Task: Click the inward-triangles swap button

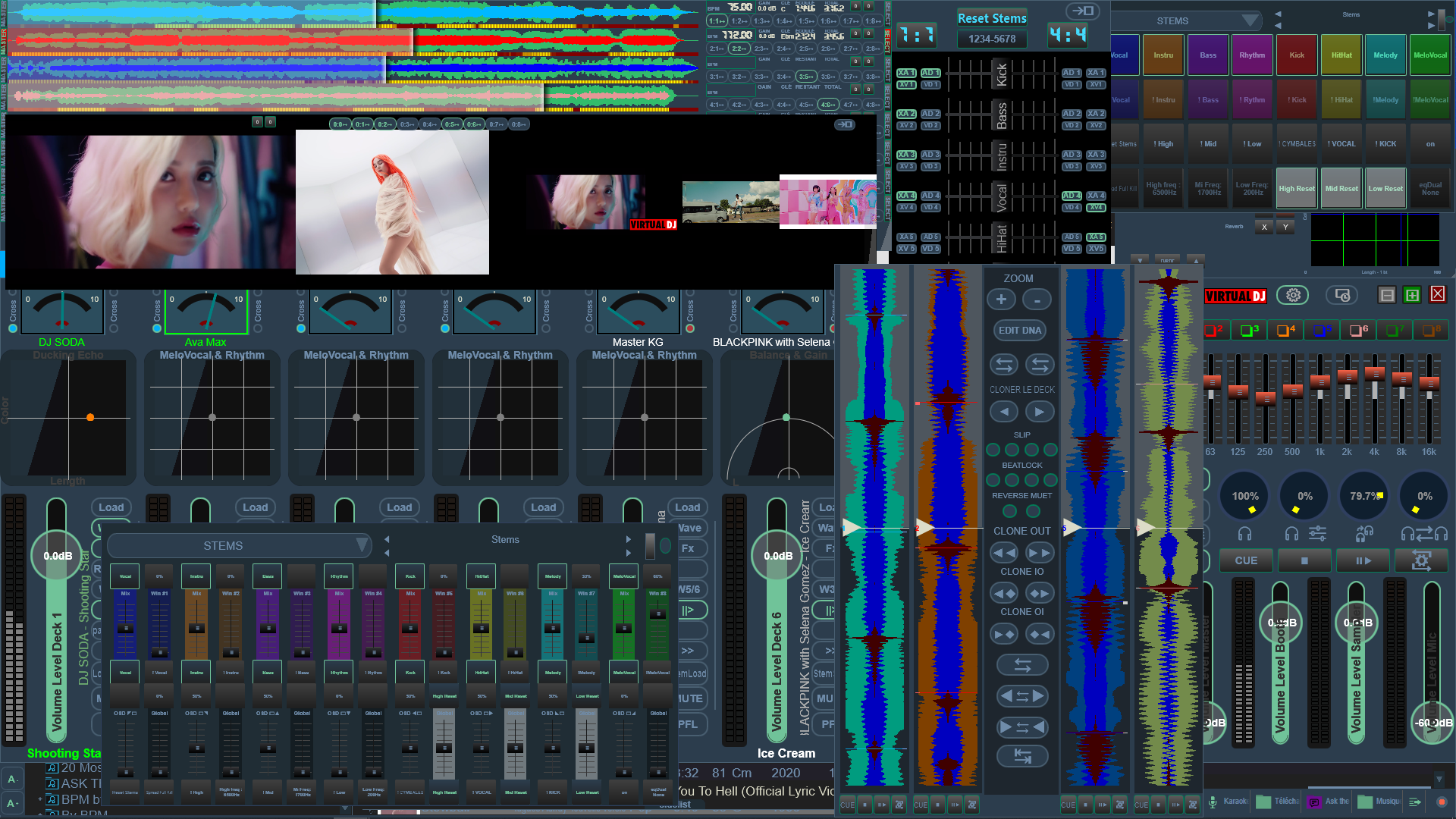Action: (1022, 727)
